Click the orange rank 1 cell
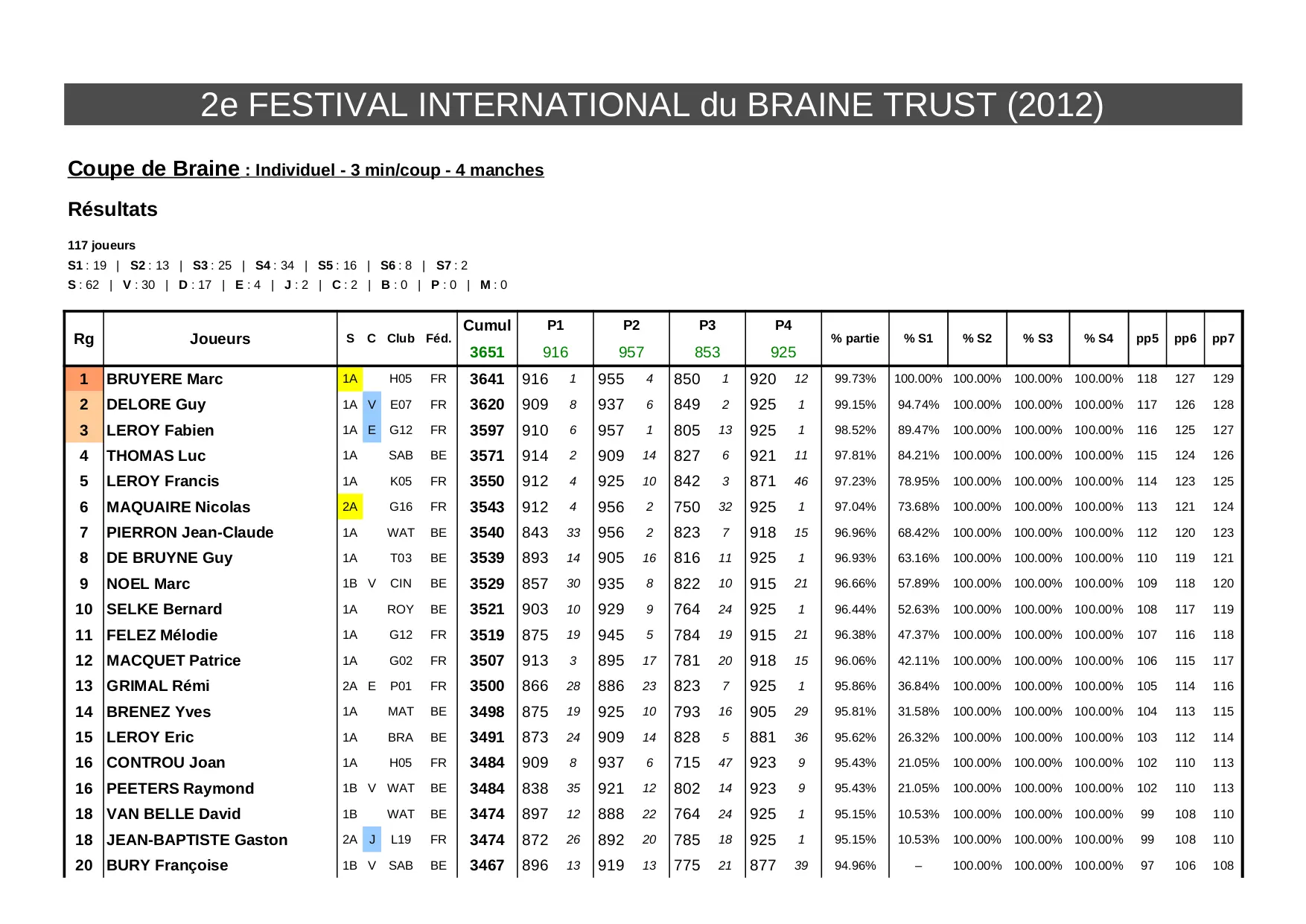The image size is (1306, 924). pyautogui.click(x=83, y=379)
